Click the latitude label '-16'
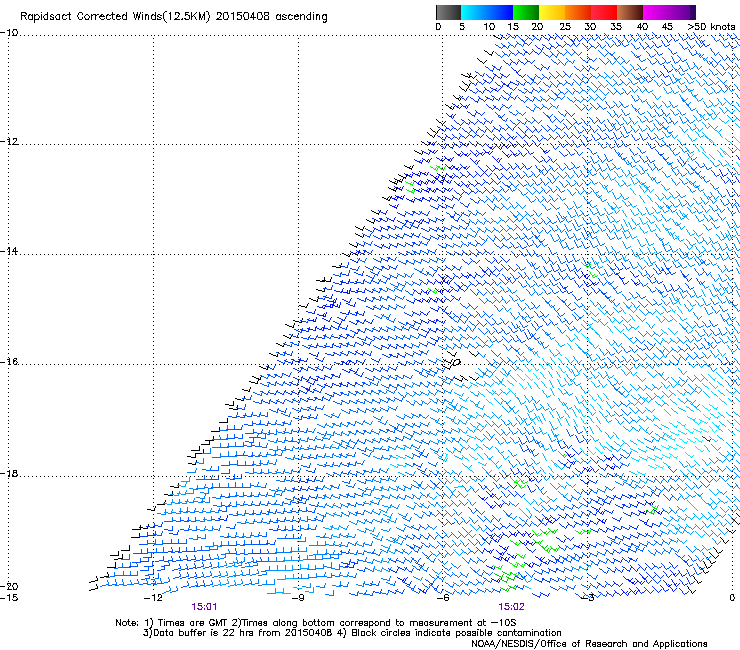The image size is (740, 650). pyautogui.click(x=9, y=362)
